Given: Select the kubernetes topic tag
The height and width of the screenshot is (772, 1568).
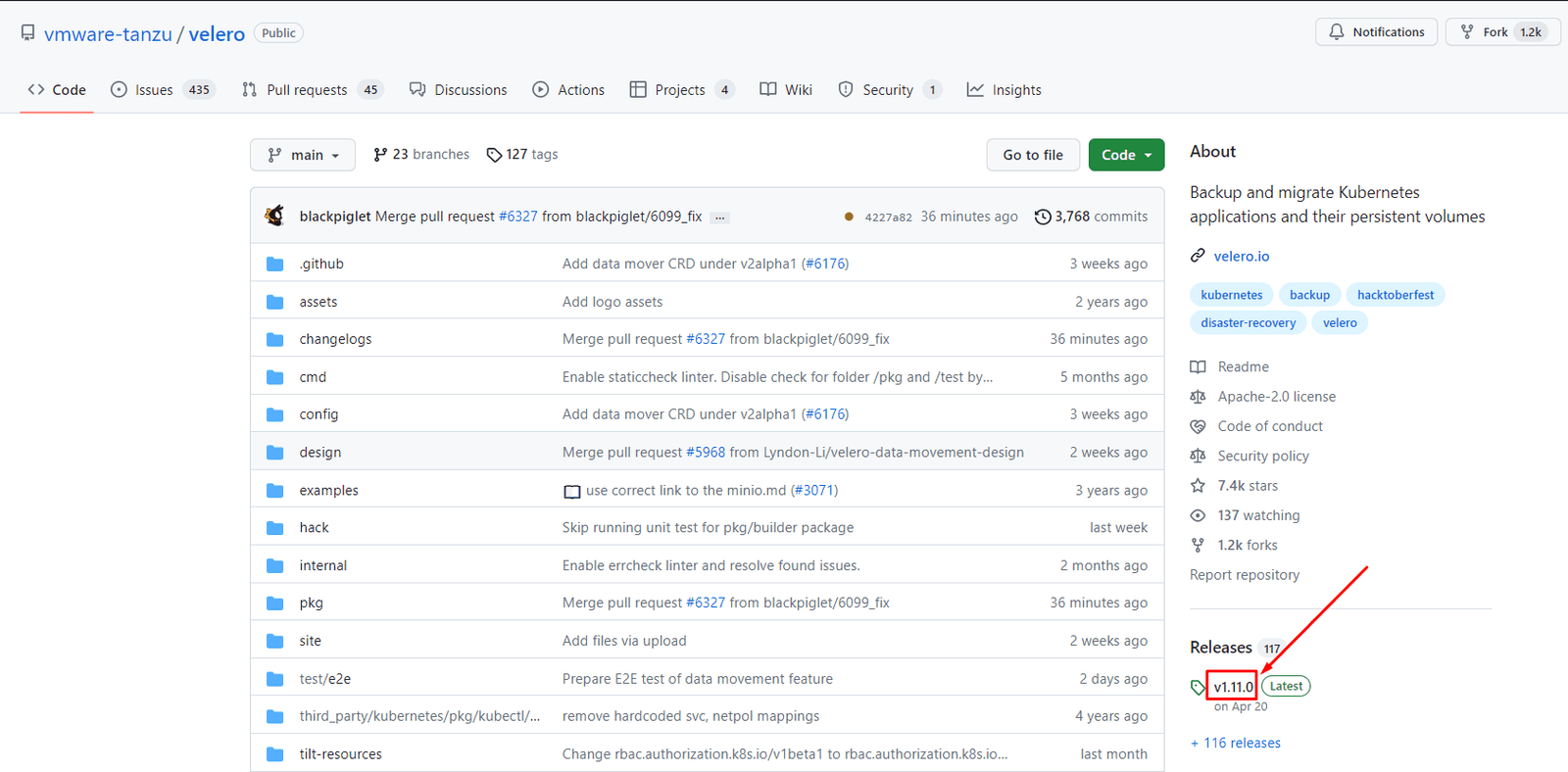Looking at the screenshot, I should point(1232,295).
